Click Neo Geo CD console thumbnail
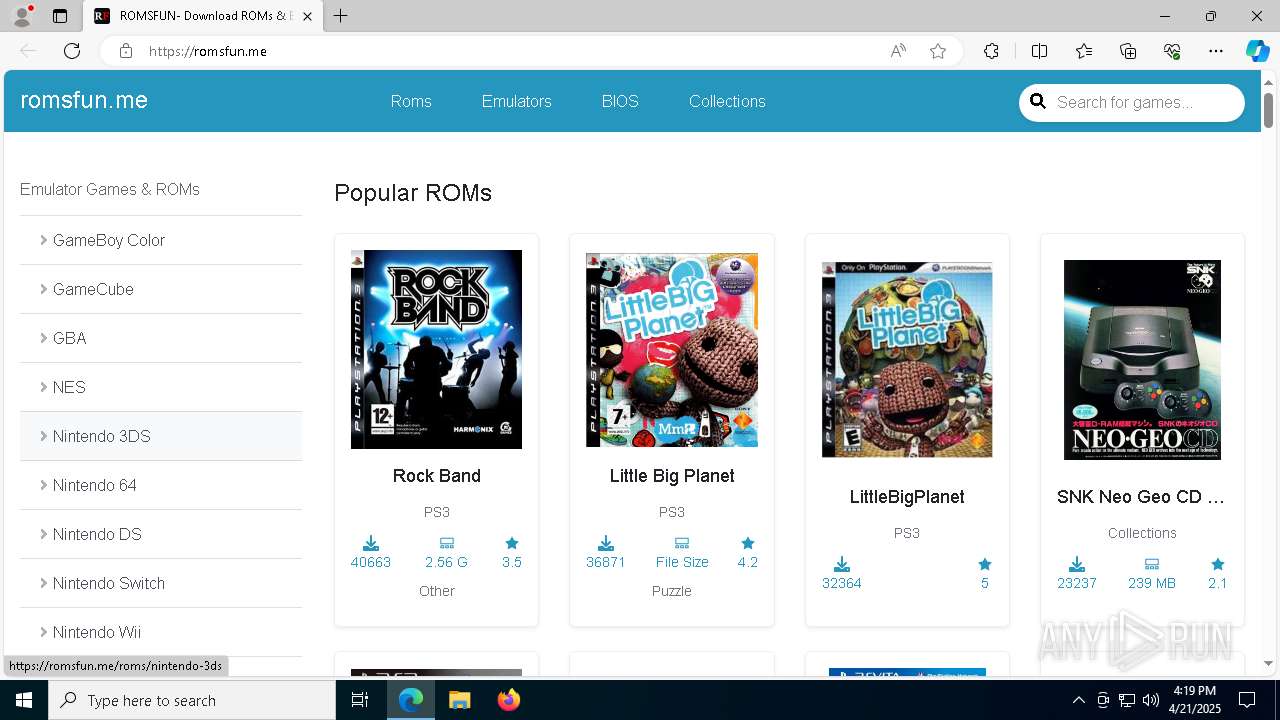The width and height of the screenshot is (1280, 720). 1142,360
